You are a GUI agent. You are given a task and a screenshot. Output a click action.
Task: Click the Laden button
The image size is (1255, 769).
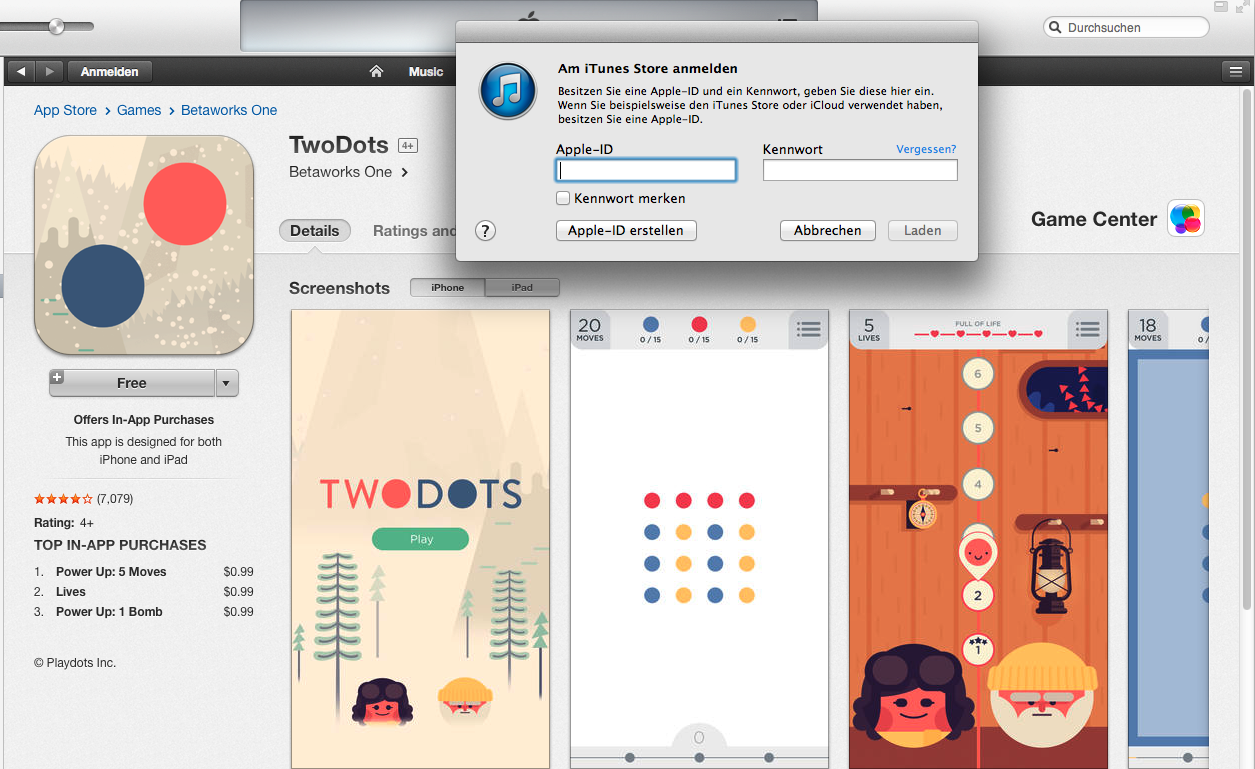[923, 231]
